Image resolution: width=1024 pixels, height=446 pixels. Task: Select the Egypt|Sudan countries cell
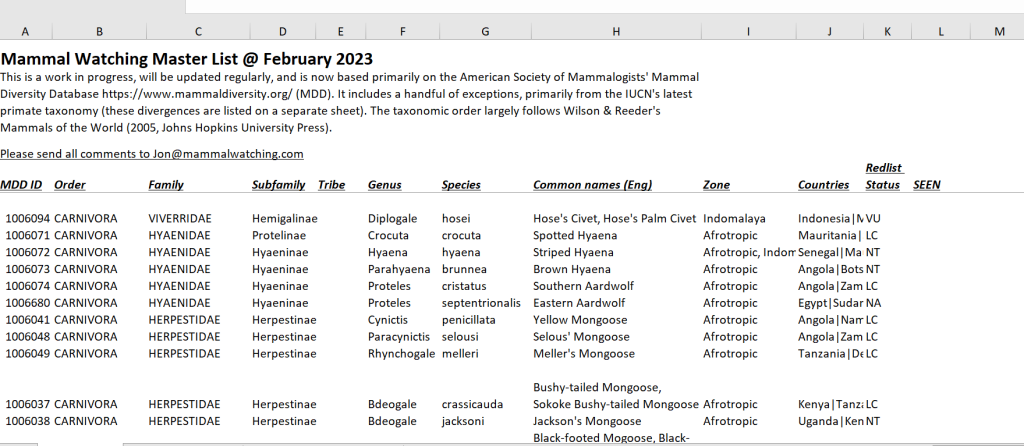click(829, 304)
